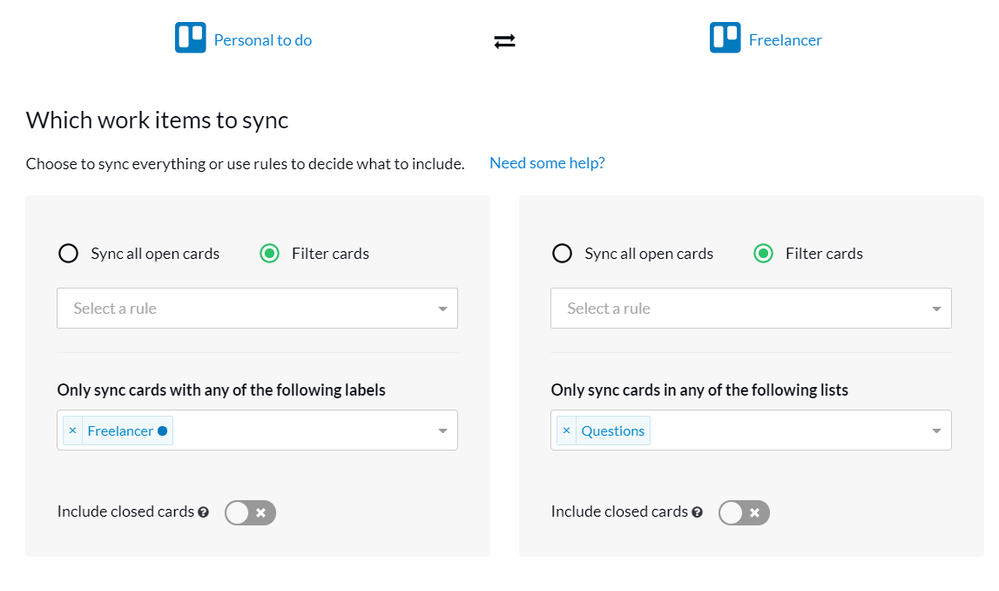Select the left Filter cards radio button
This screenshot has width=999, height=591.
(x=269, y=253)
